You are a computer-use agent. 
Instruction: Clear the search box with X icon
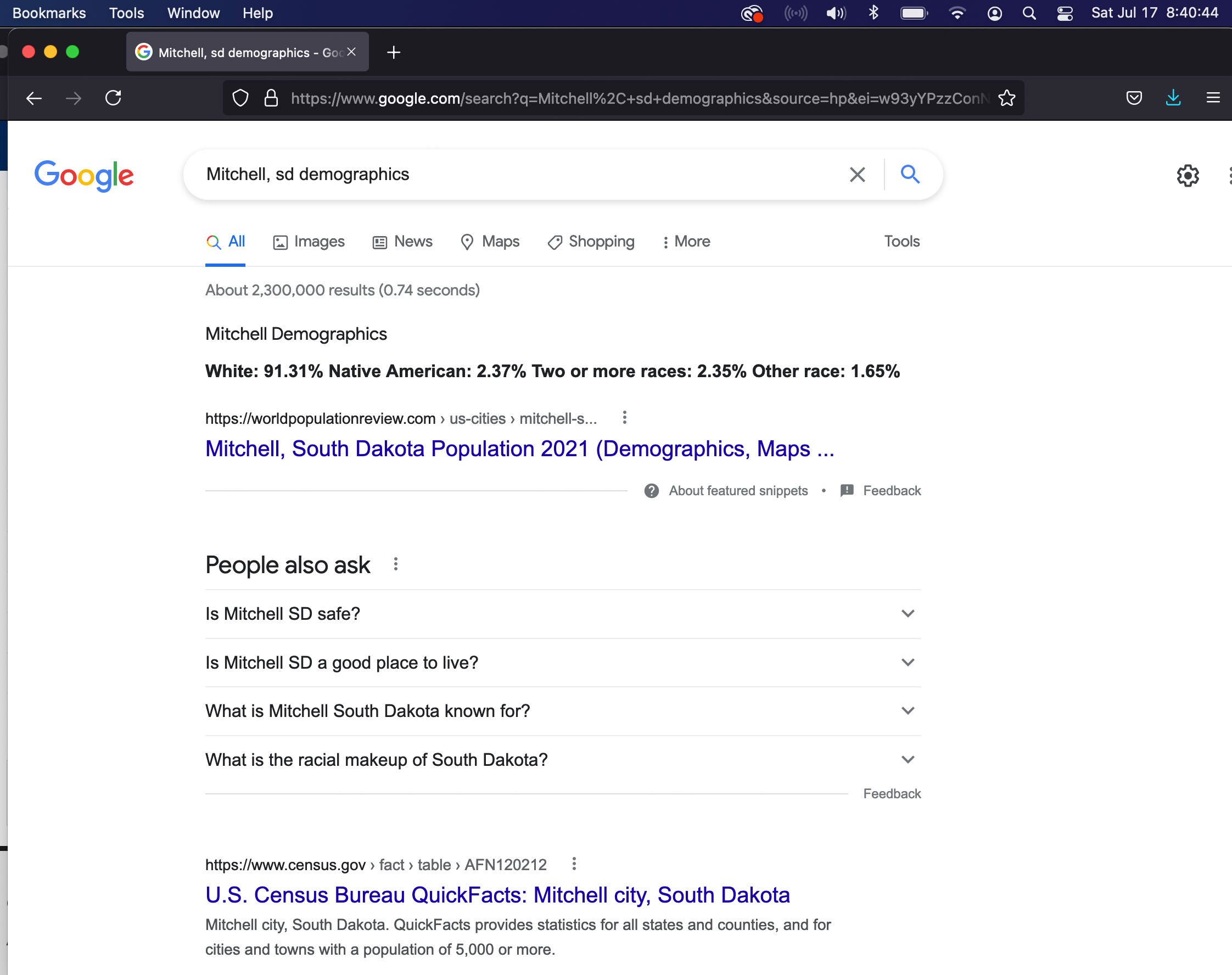[857, 174]
